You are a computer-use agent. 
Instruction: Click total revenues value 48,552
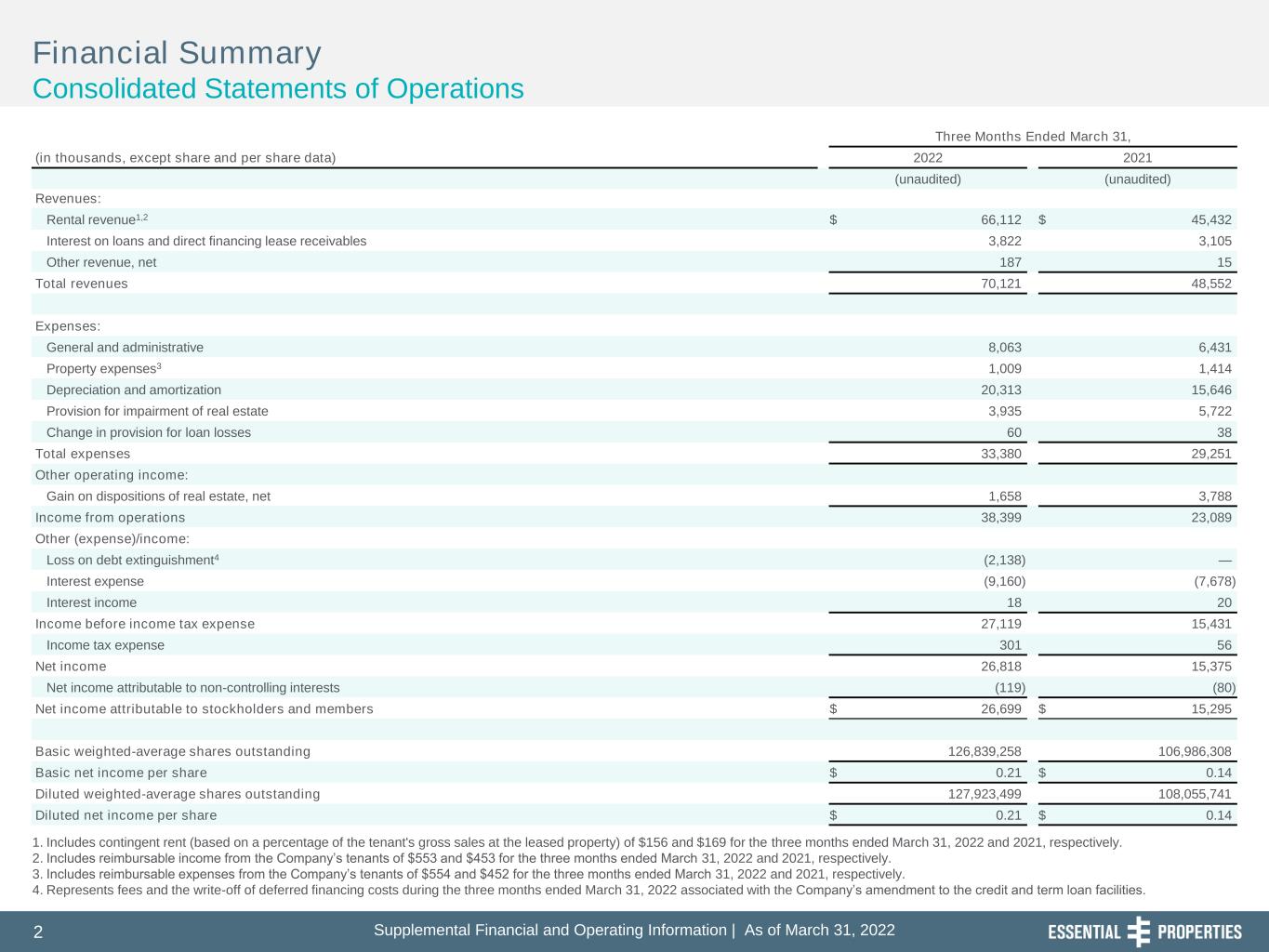(1211, 284)
